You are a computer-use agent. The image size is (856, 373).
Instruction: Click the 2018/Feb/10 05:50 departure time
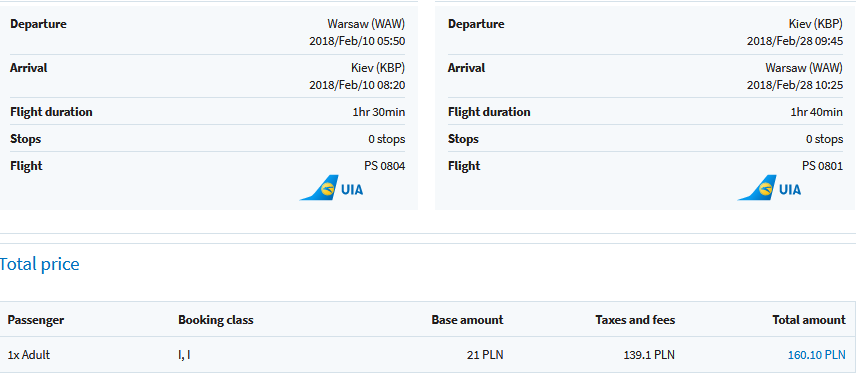pos(358,41)
